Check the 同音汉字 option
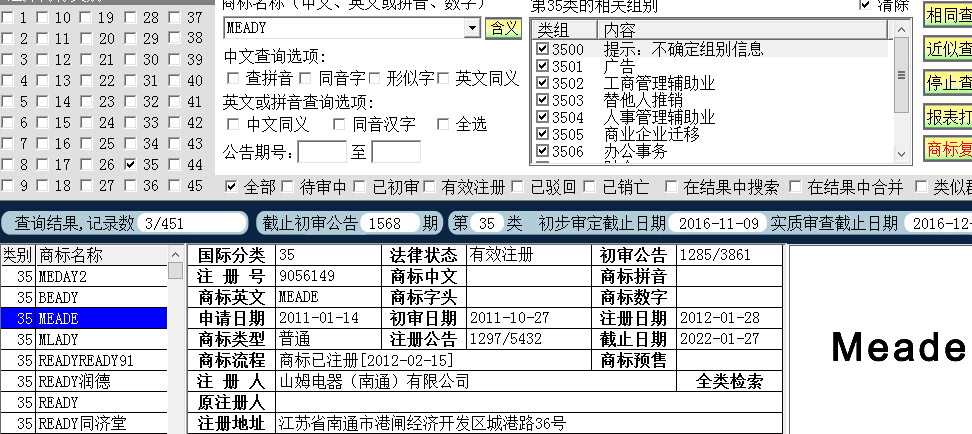 (x=338, y=125)
